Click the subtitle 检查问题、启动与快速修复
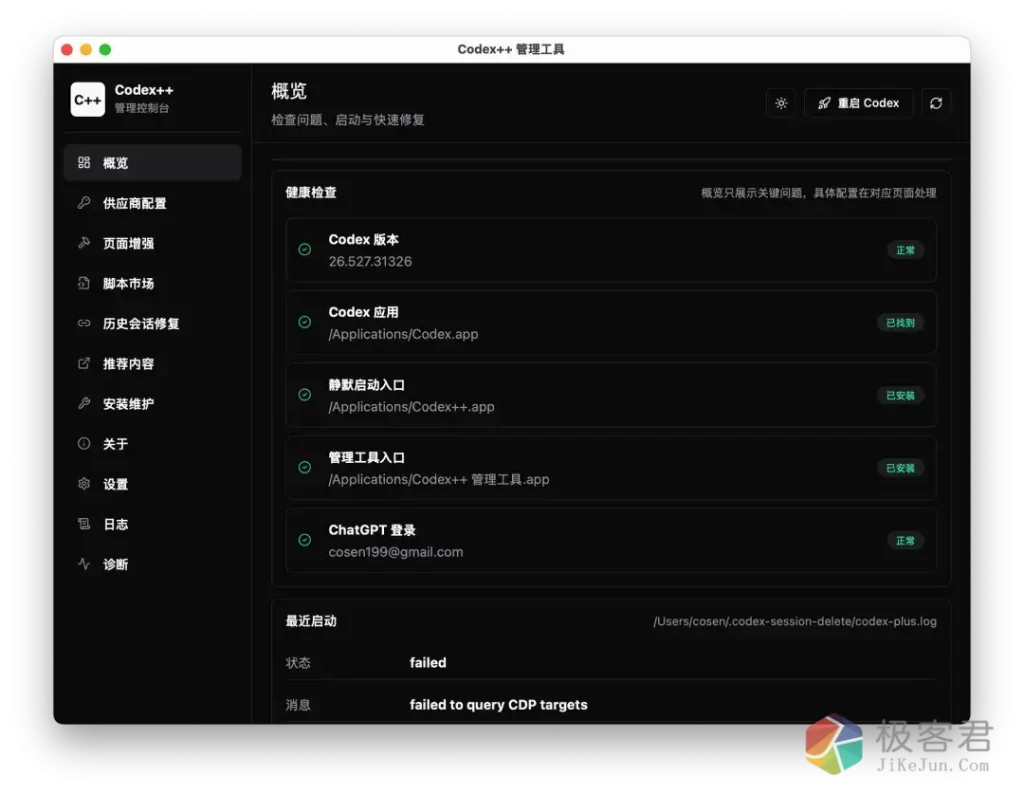 [348, 120]
